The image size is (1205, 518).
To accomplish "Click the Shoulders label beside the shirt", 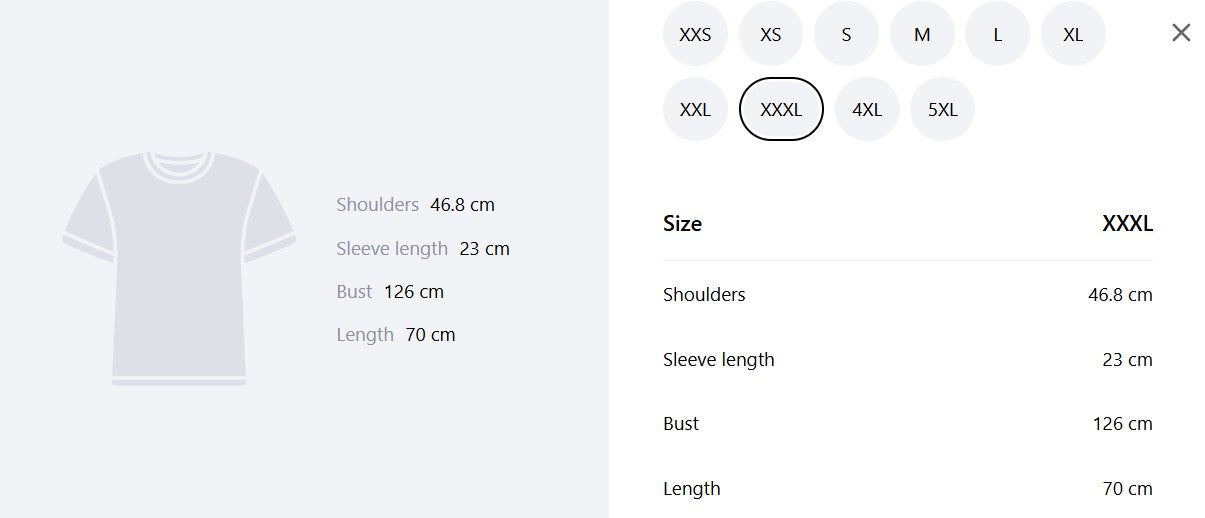I will tap(378, 205).
